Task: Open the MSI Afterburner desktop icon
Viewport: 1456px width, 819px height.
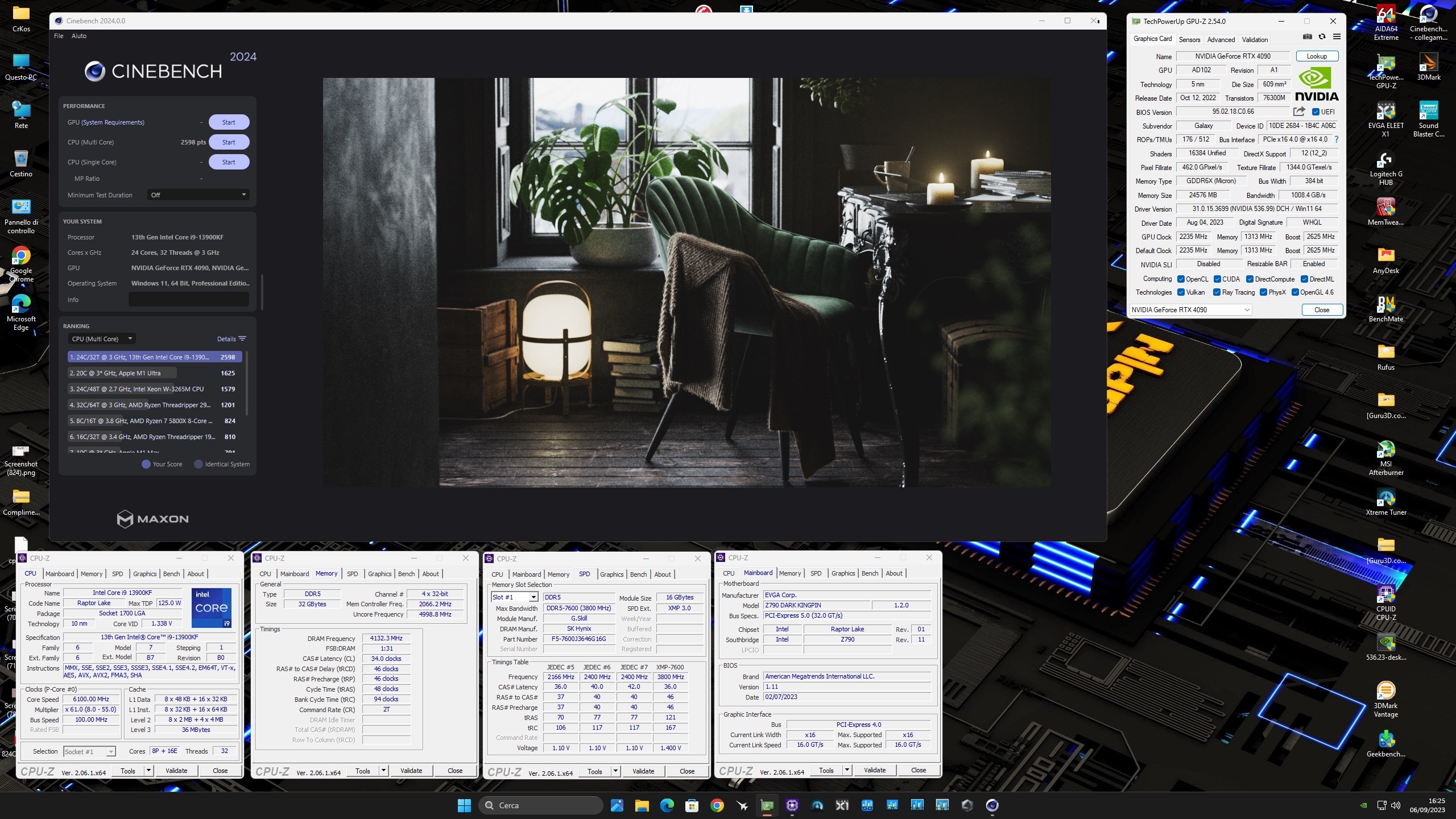Action: (1386, 458)
